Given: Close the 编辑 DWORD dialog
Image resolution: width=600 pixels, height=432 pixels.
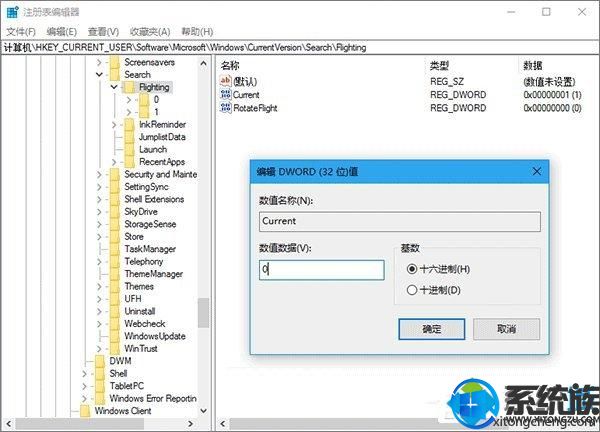Looking at the screenshot, I should 537,171.
